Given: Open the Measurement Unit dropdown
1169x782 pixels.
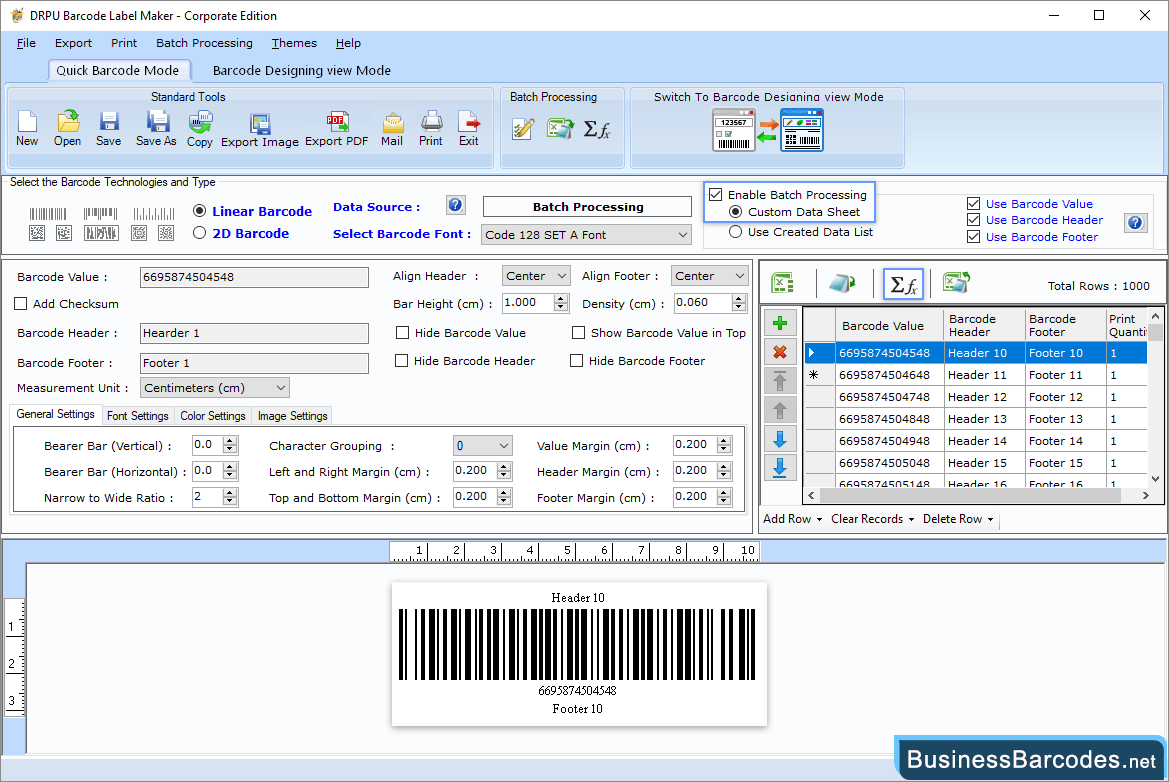Looking at the screenshot, I should (x=215, y=388).
